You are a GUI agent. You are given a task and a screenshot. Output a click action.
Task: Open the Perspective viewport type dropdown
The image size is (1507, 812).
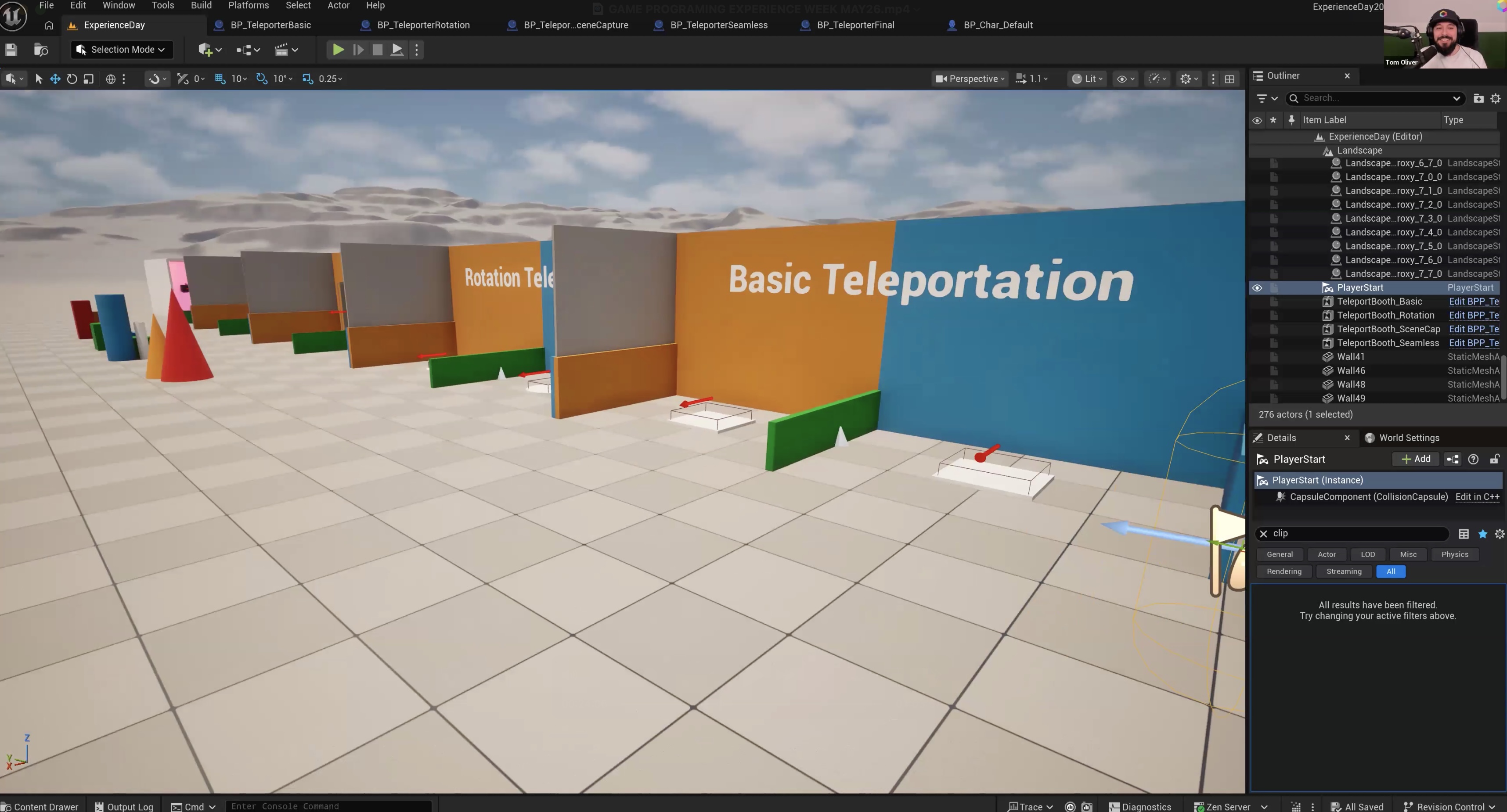coord(970,79)
